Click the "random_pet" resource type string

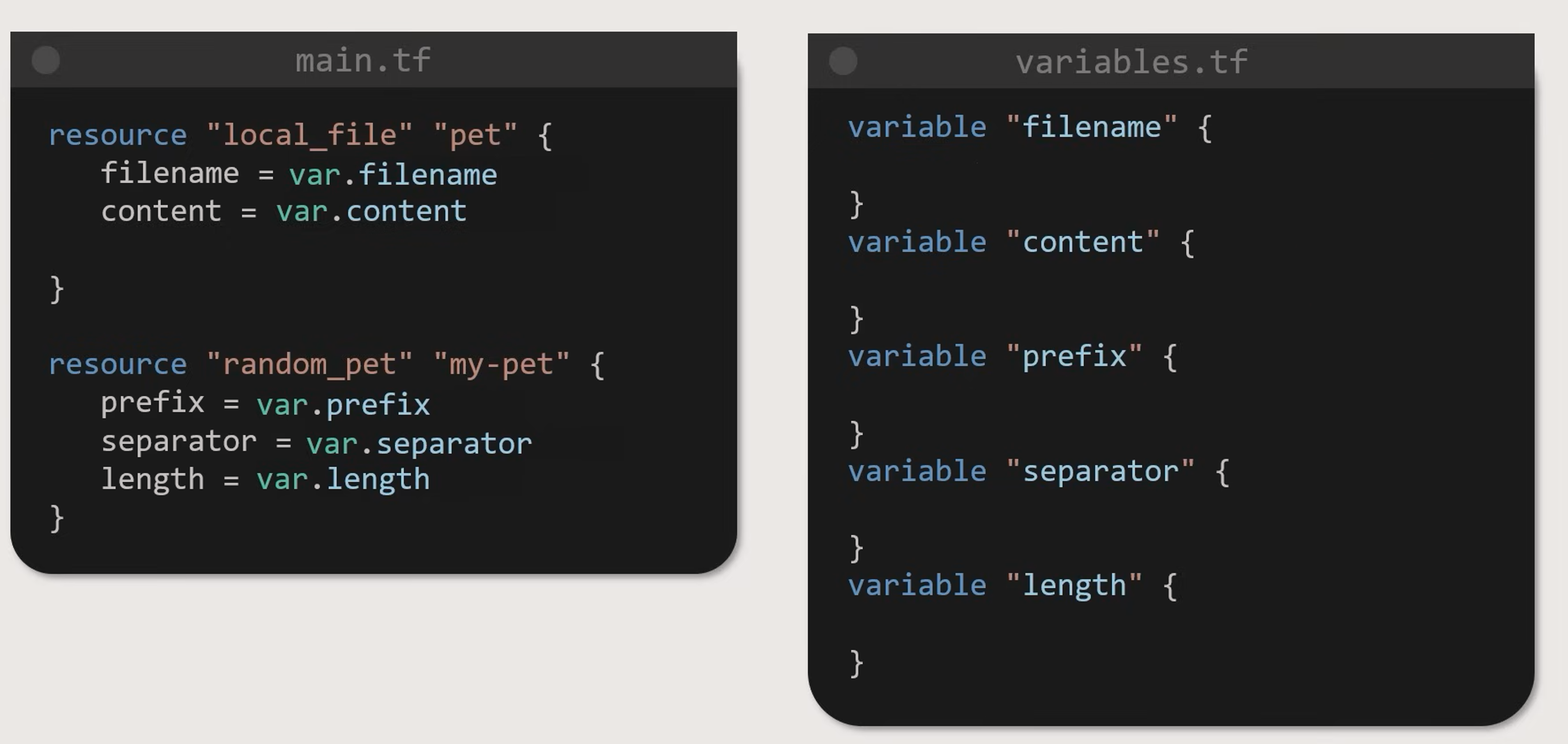tap(309, 364)
